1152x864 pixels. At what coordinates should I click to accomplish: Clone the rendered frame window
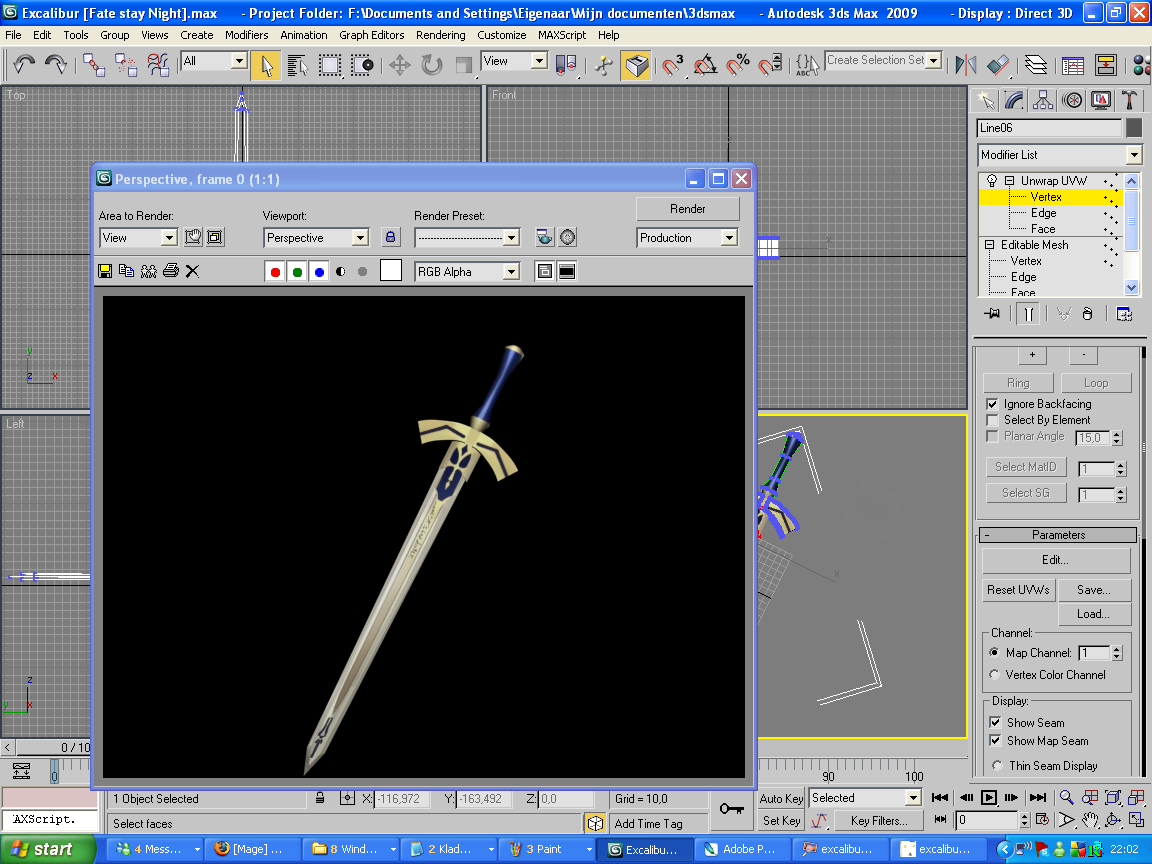pyautogui.click(x=148, y=271)
